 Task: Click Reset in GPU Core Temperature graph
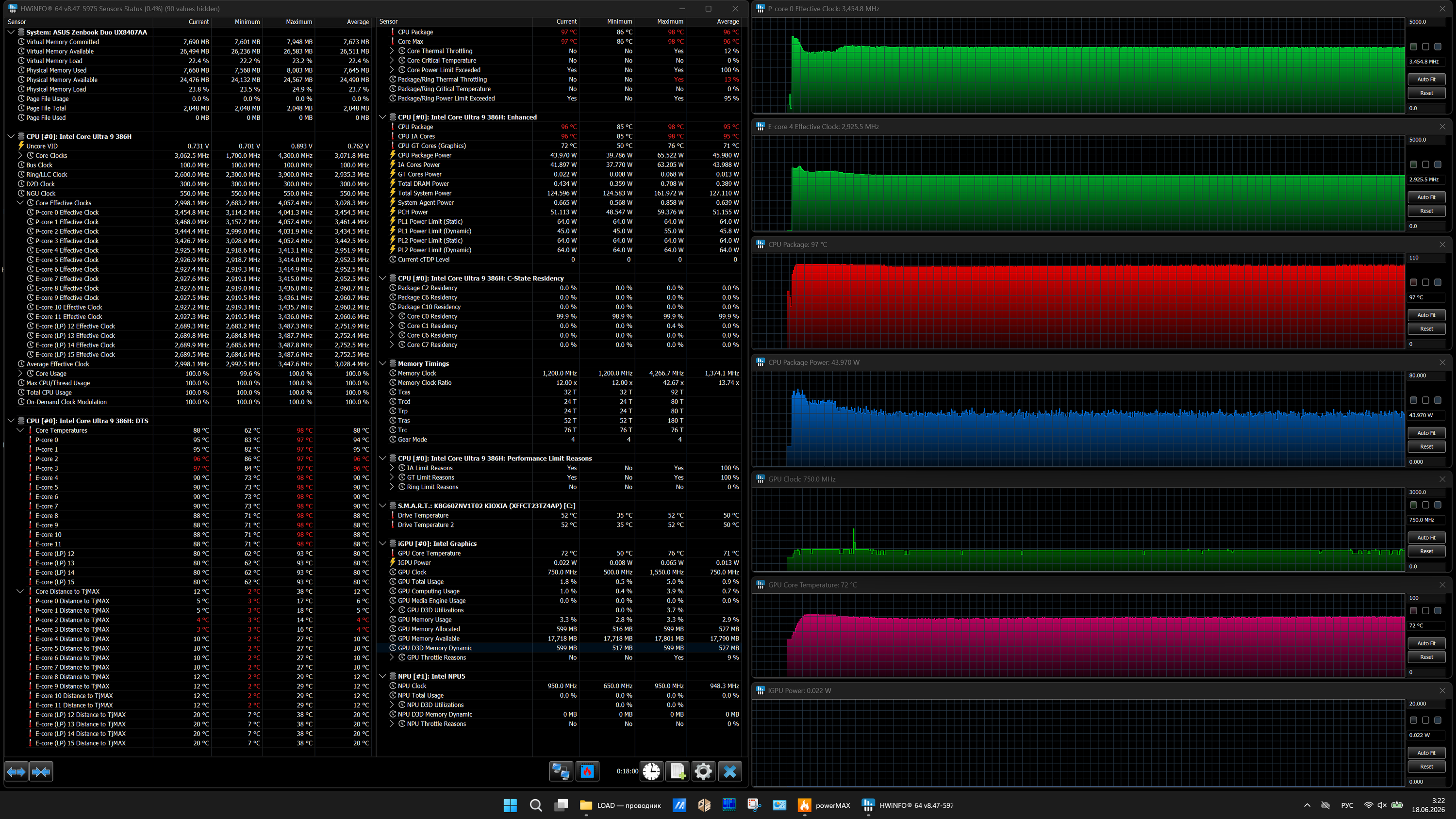point(1426,657)
